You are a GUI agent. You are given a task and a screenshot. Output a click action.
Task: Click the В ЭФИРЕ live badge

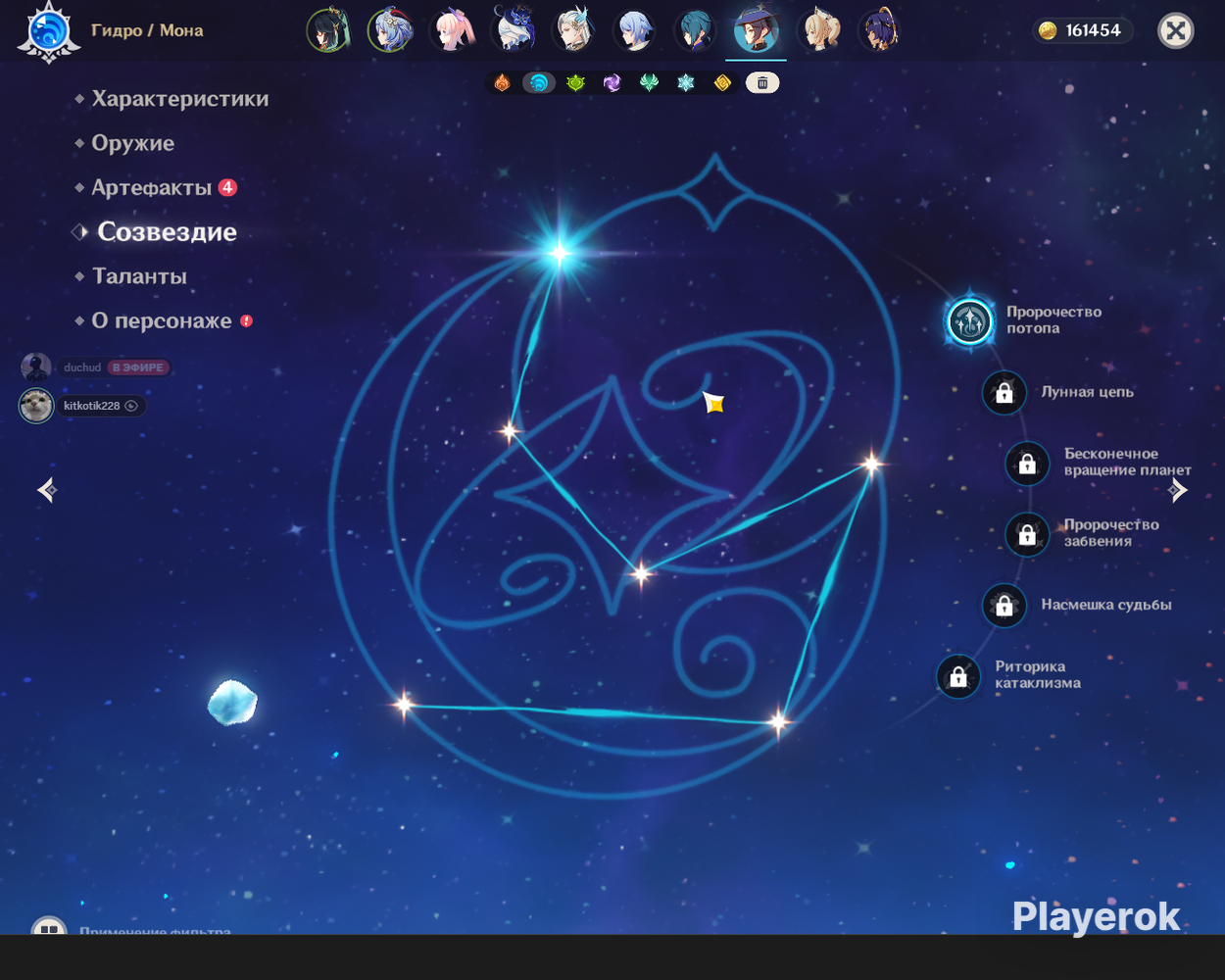(x=138, y=367)
